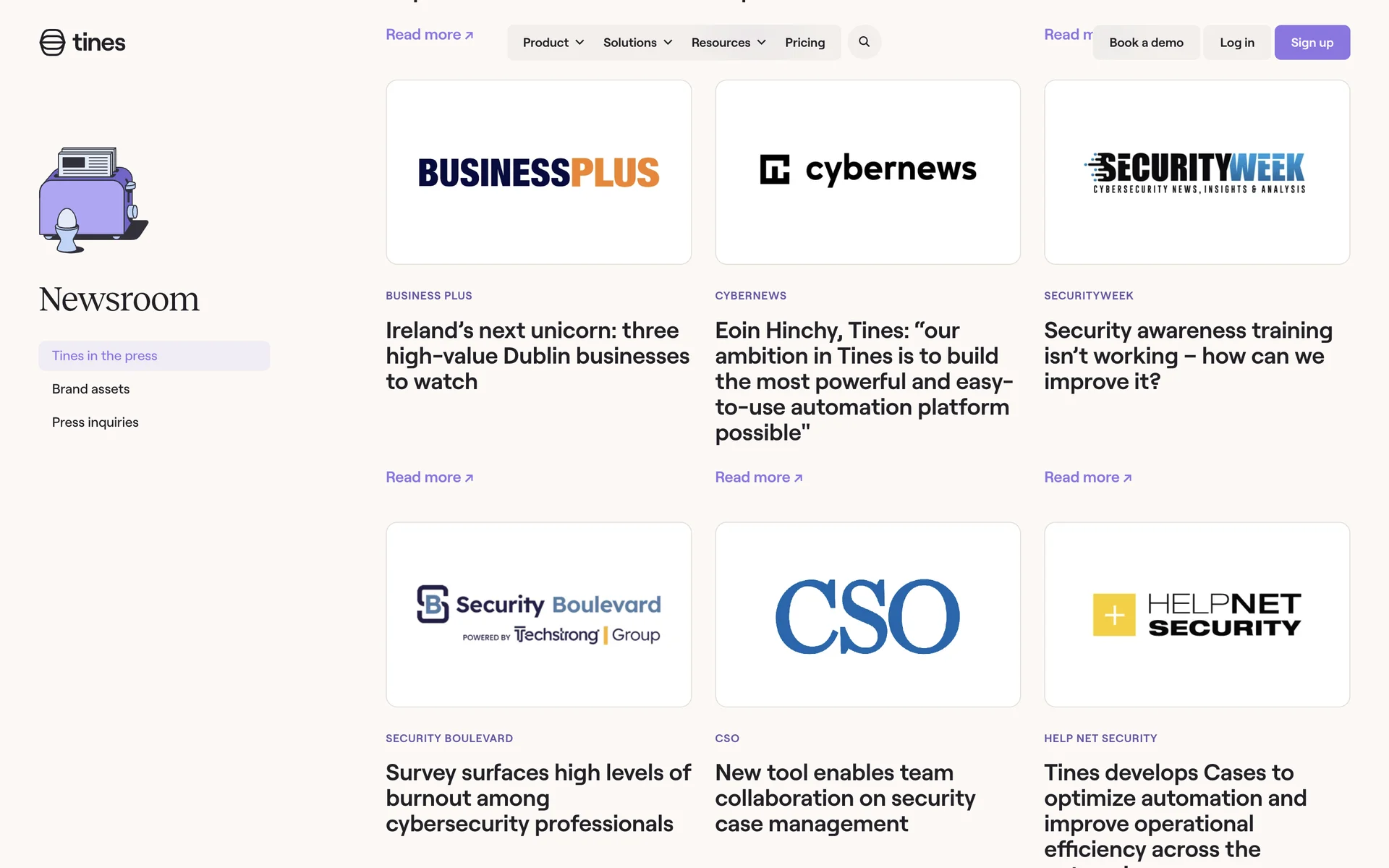Go to the Pricing page
The height and width of the screenshot is (868, 1389).
804,43
